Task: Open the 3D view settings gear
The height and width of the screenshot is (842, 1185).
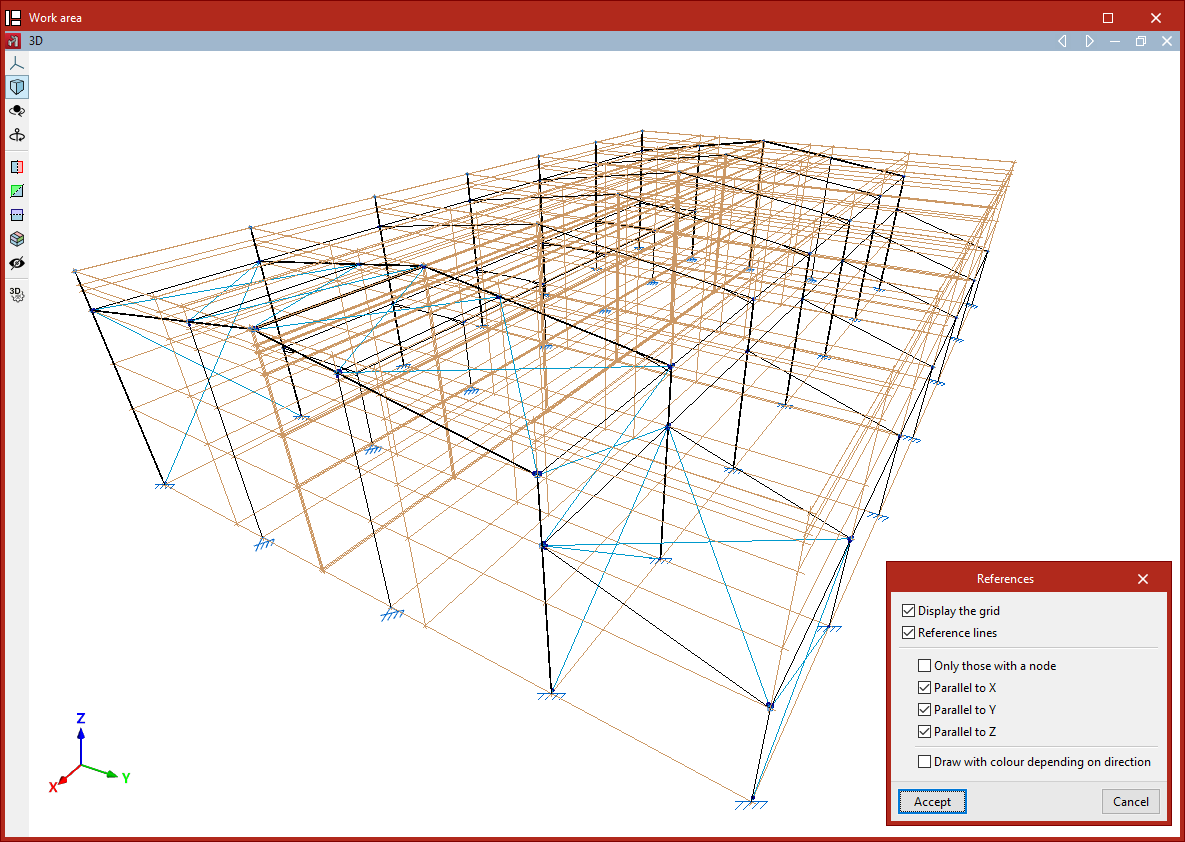Action: click(16, 294)
